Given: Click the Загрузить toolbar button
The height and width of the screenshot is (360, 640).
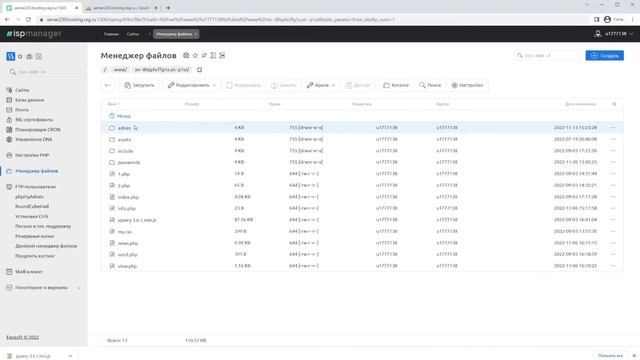Looking at the screenshot, I should click(139, 85).
